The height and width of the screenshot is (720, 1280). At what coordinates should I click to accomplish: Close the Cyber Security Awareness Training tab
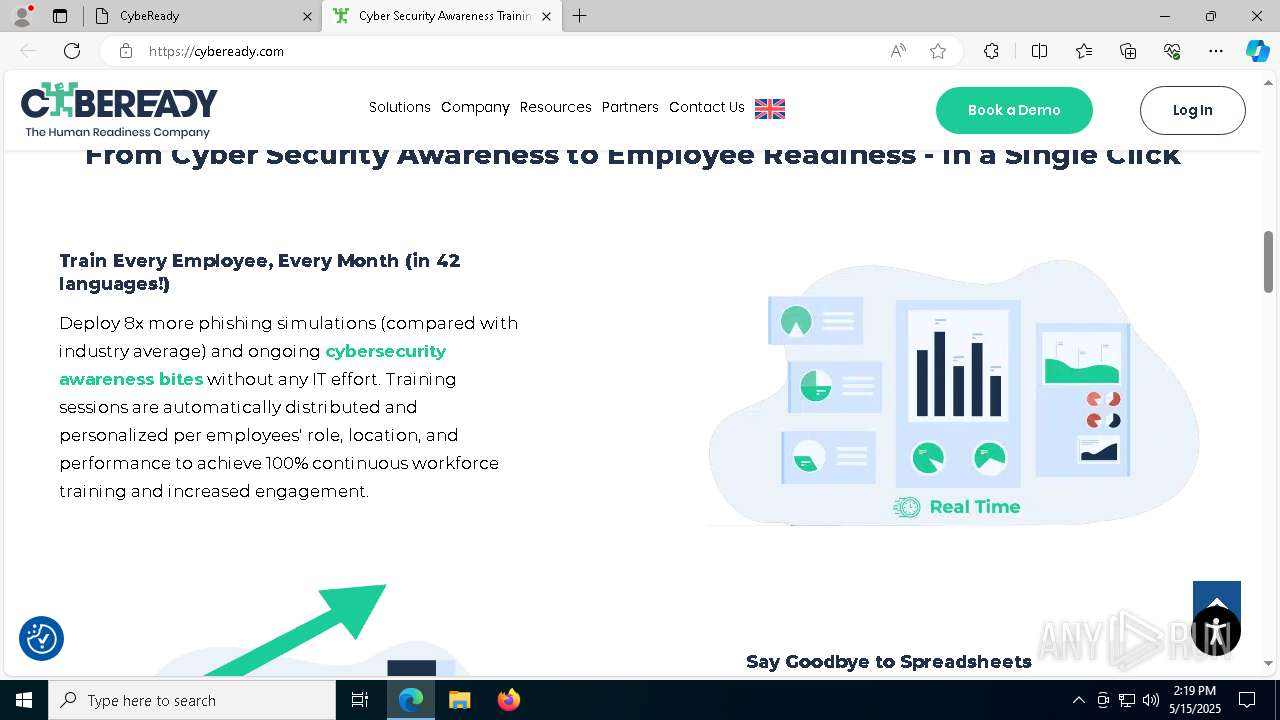(547, 16)
